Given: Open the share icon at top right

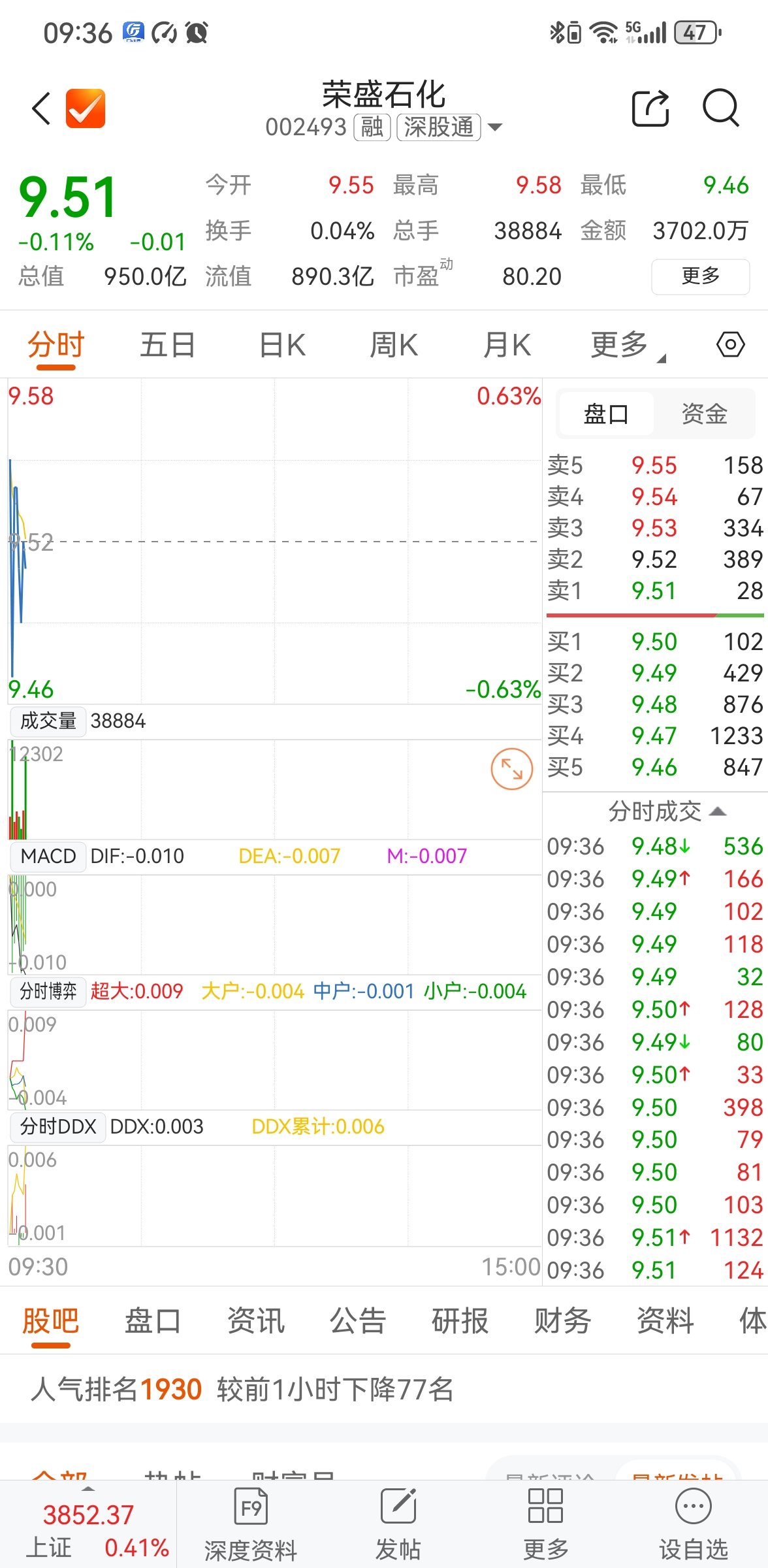Looking at the screenshot, I should [x=650, y=107].
